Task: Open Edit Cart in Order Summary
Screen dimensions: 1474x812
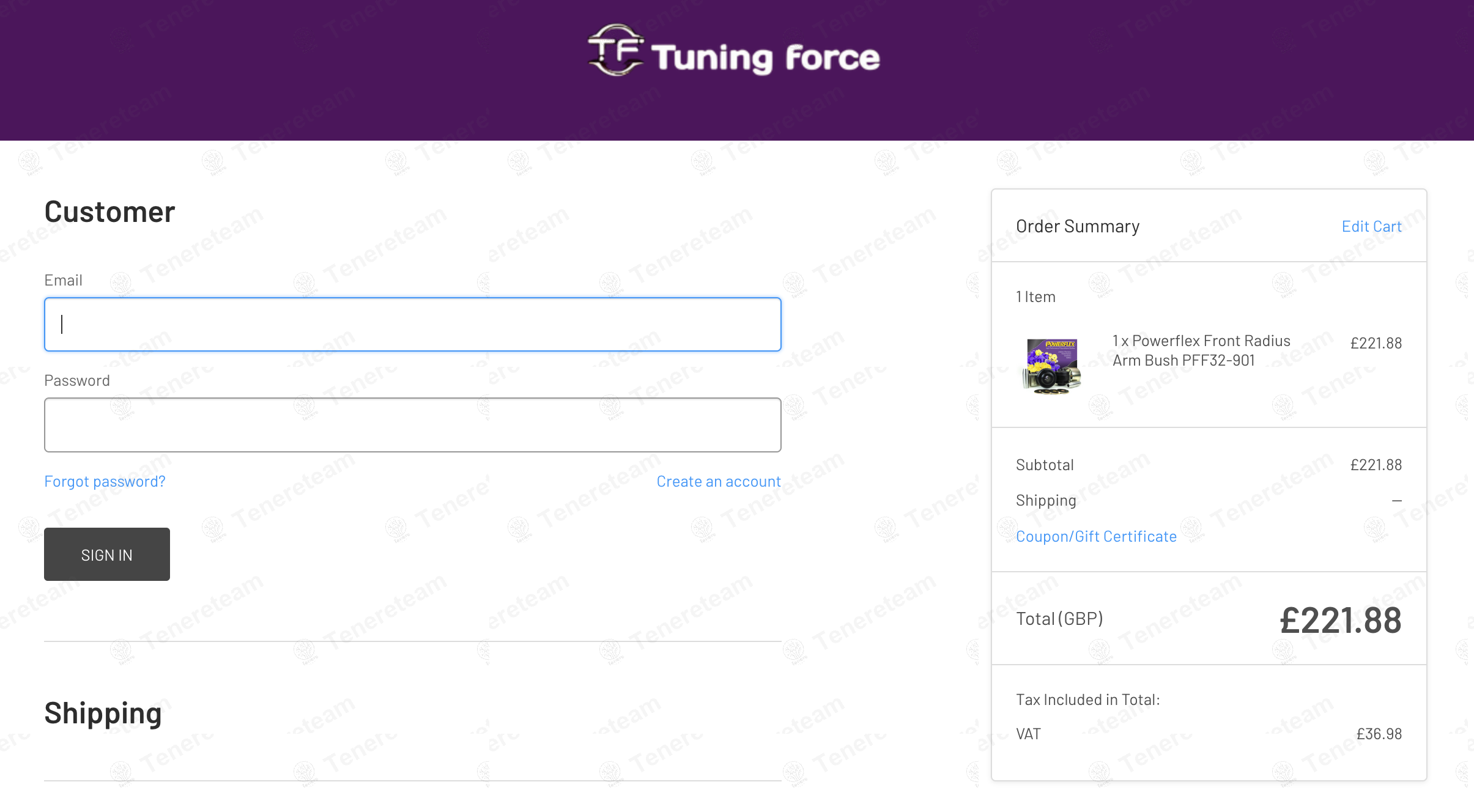Action: click(1371, 226)
